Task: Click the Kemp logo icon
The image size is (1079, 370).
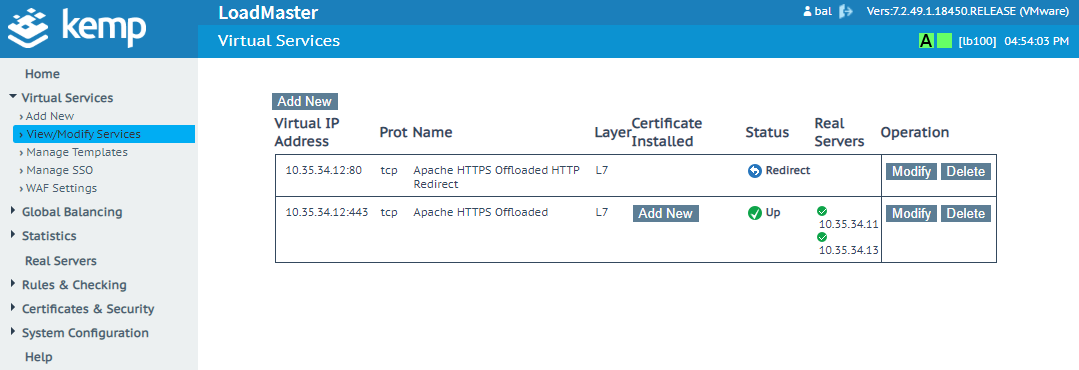Action: coord(28,29)
